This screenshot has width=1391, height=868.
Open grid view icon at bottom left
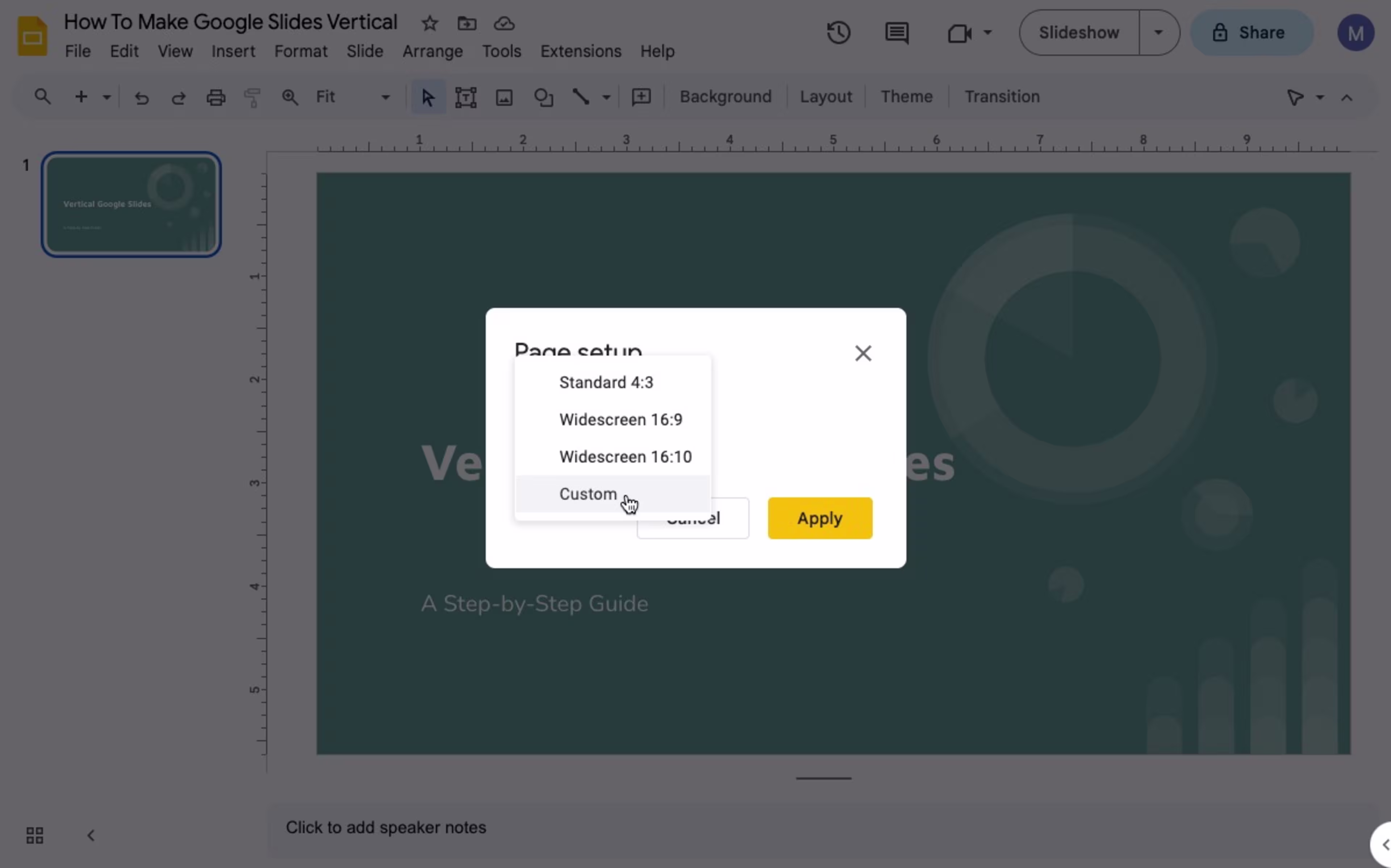(34, 835)
